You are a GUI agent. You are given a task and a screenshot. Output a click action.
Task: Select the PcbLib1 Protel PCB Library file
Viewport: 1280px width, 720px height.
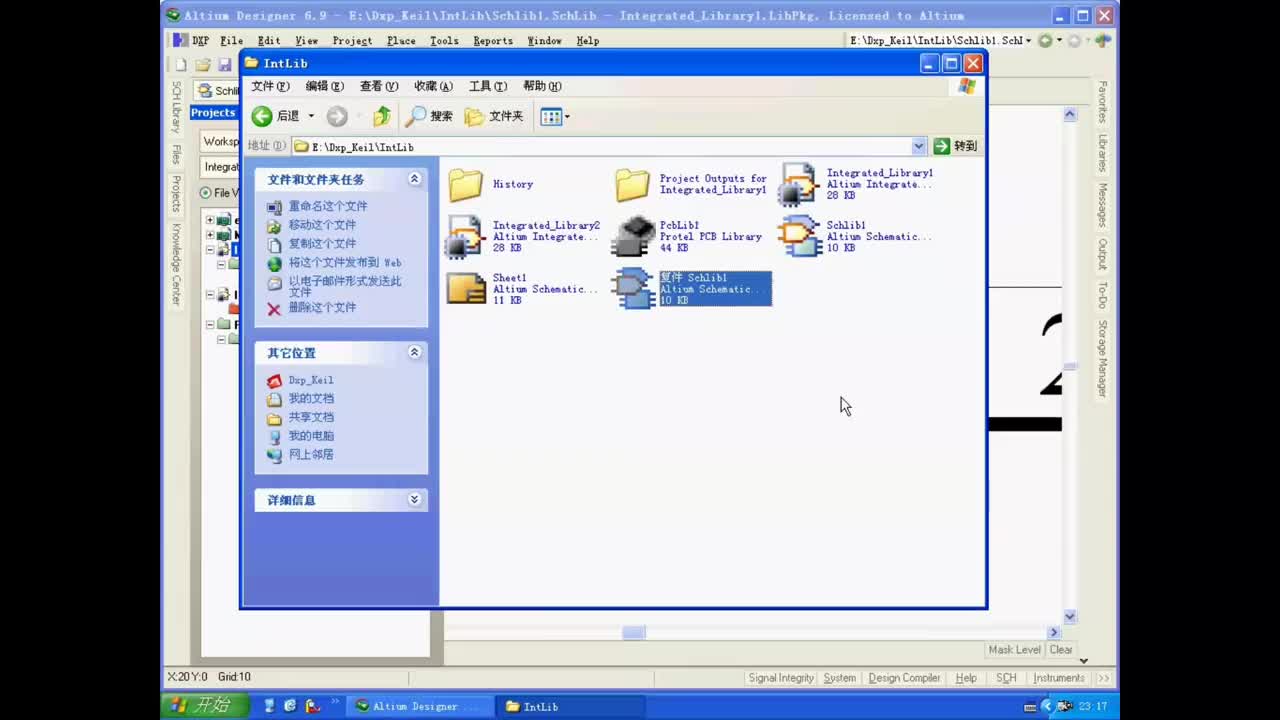coord(688,237)
